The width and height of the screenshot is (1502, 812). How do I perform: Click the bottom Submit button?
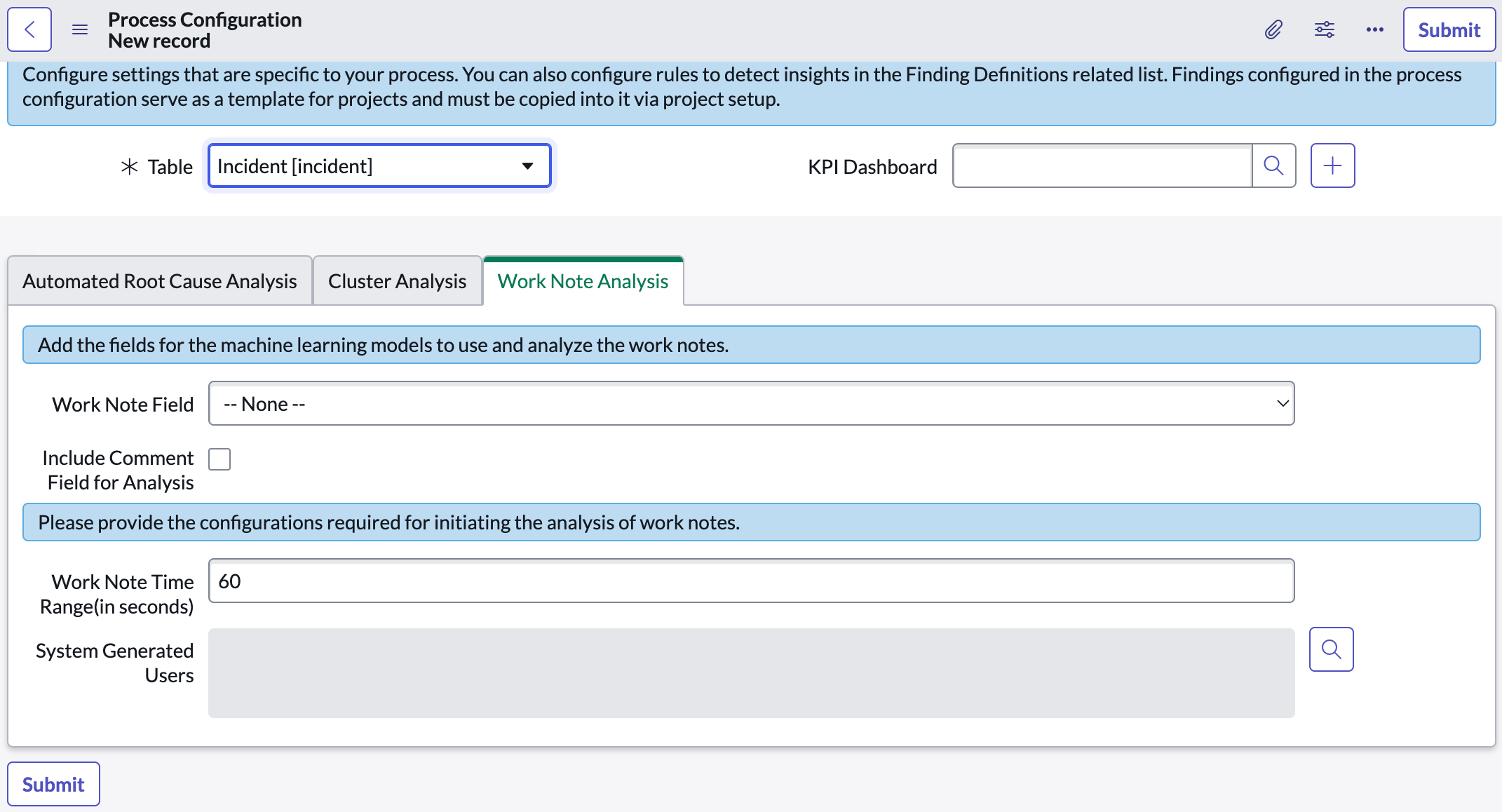click(x=53, y=784)
